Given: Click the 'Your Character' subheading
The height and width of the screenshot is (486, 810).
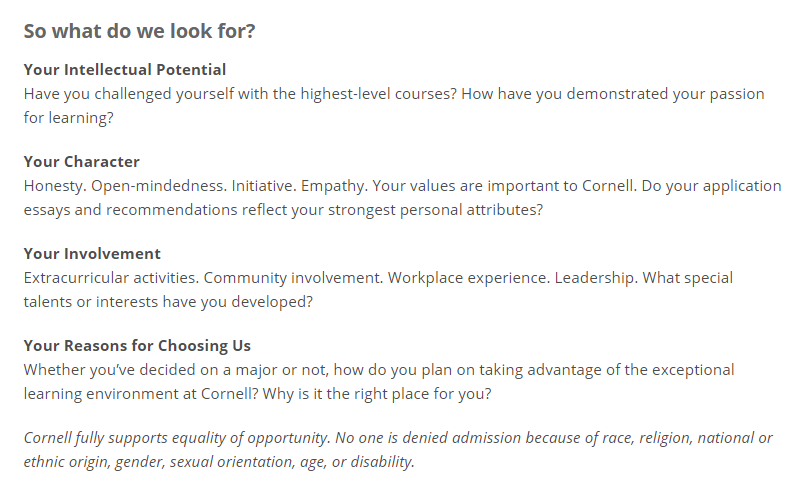Looking at the screenshot, I should click(x=82, y=162).
